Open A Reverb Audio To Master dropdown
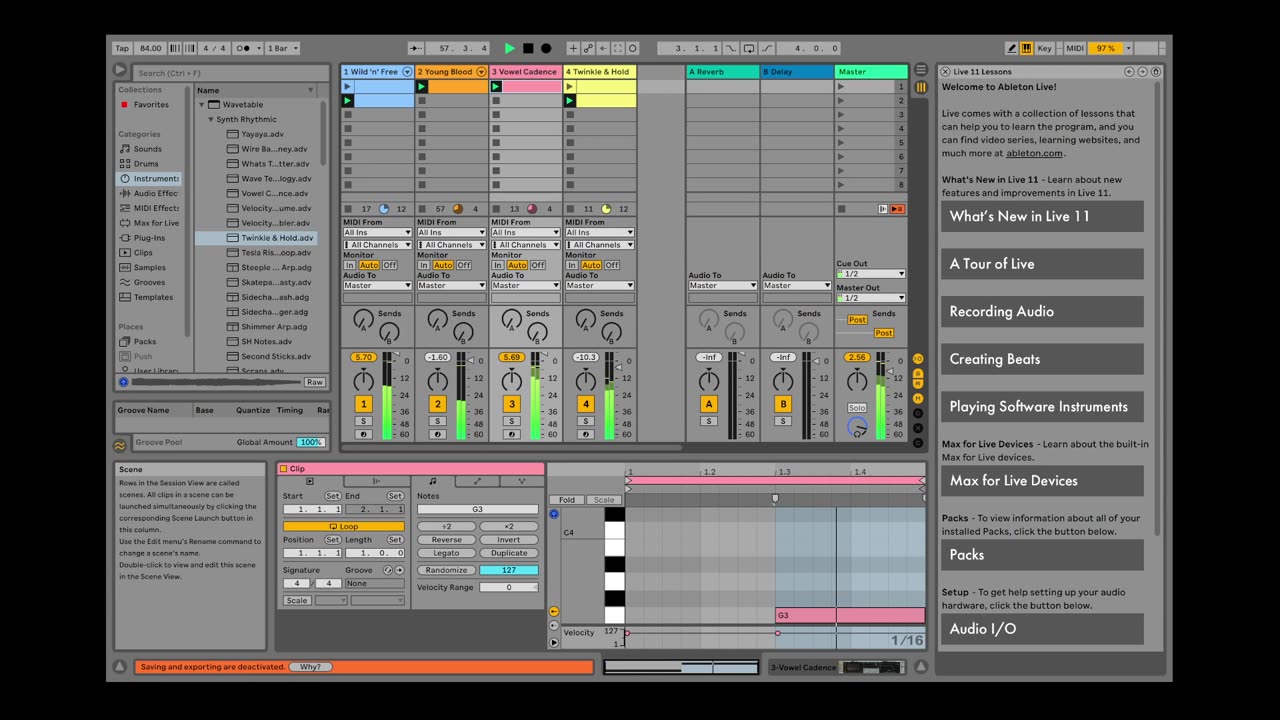Image resolution: width=1280 pixels, height=720 pixels. click(723, 285)
